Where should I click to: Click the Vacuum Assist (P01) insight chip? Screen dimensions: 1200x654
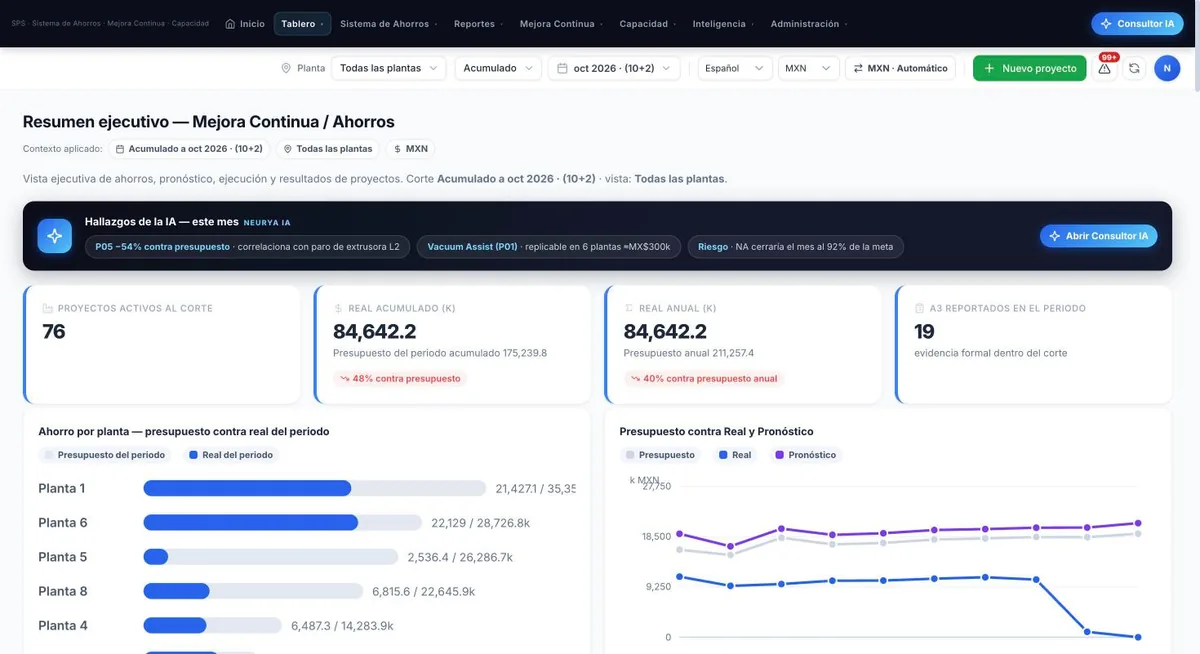click(x=549, y=246)
